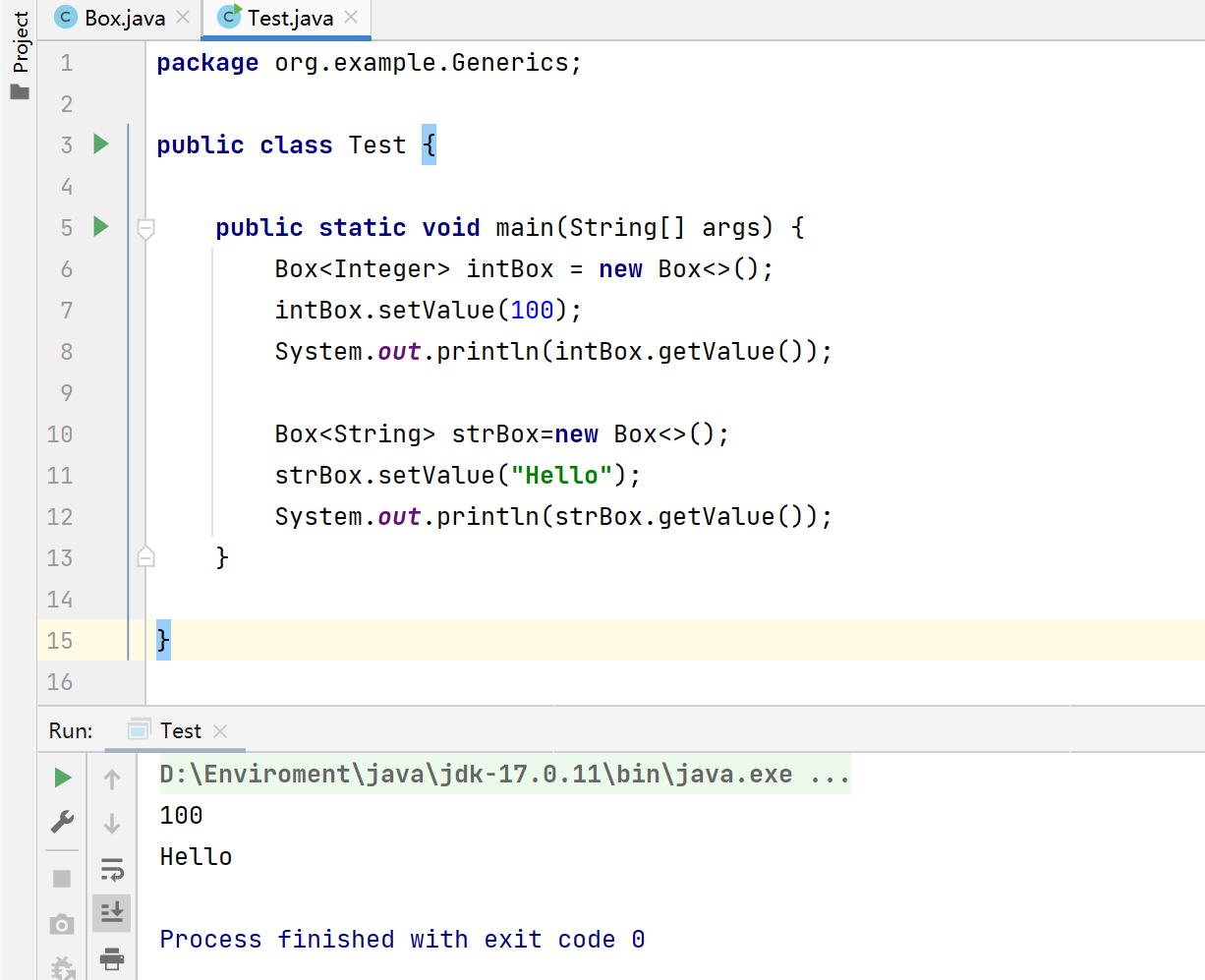Screen dimensions: 1205x980
Task: Close the Test.java editor tab
Action: coord(351,18)
